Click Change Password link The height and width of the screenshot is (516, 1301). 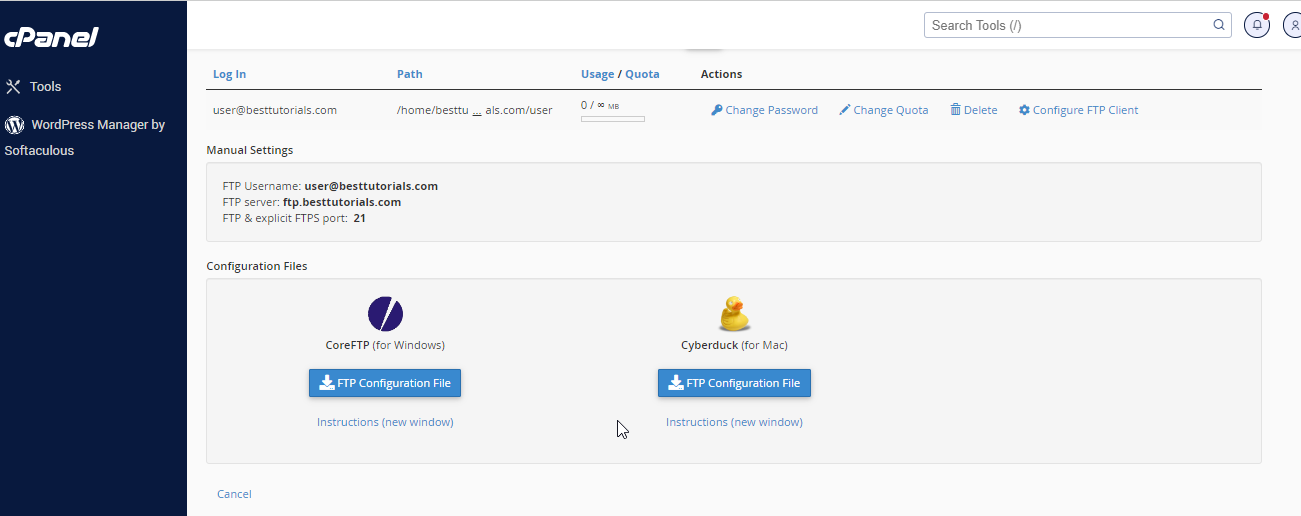(x=771, y=110)
